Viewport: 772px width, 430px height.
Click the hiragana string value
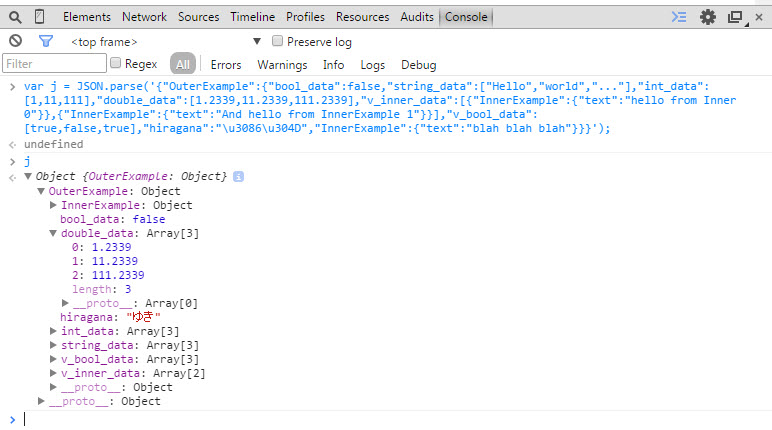click(x=143, y=317)
